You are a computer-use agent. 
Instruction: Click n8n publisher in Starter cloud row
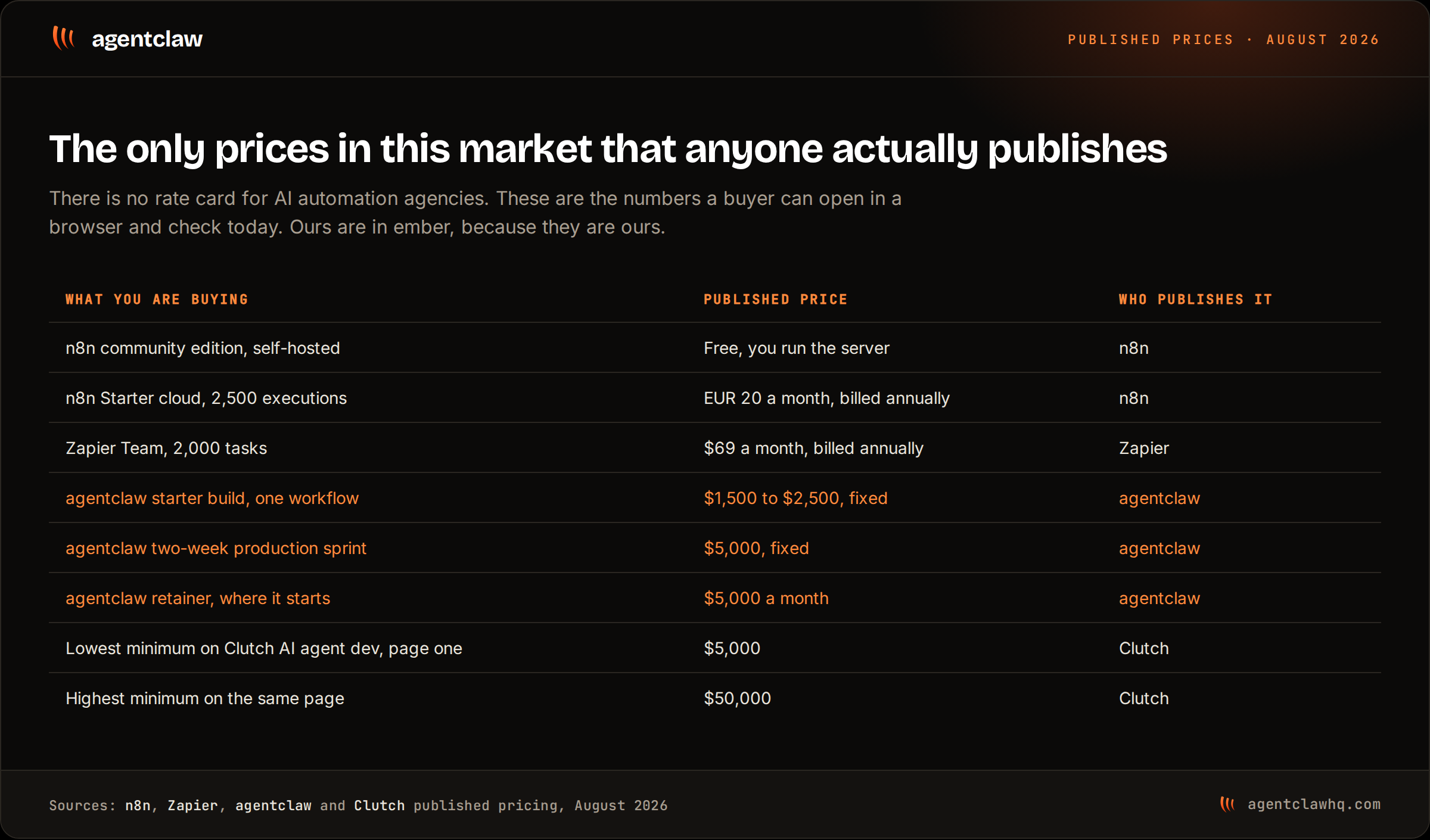coord(1133,398)
